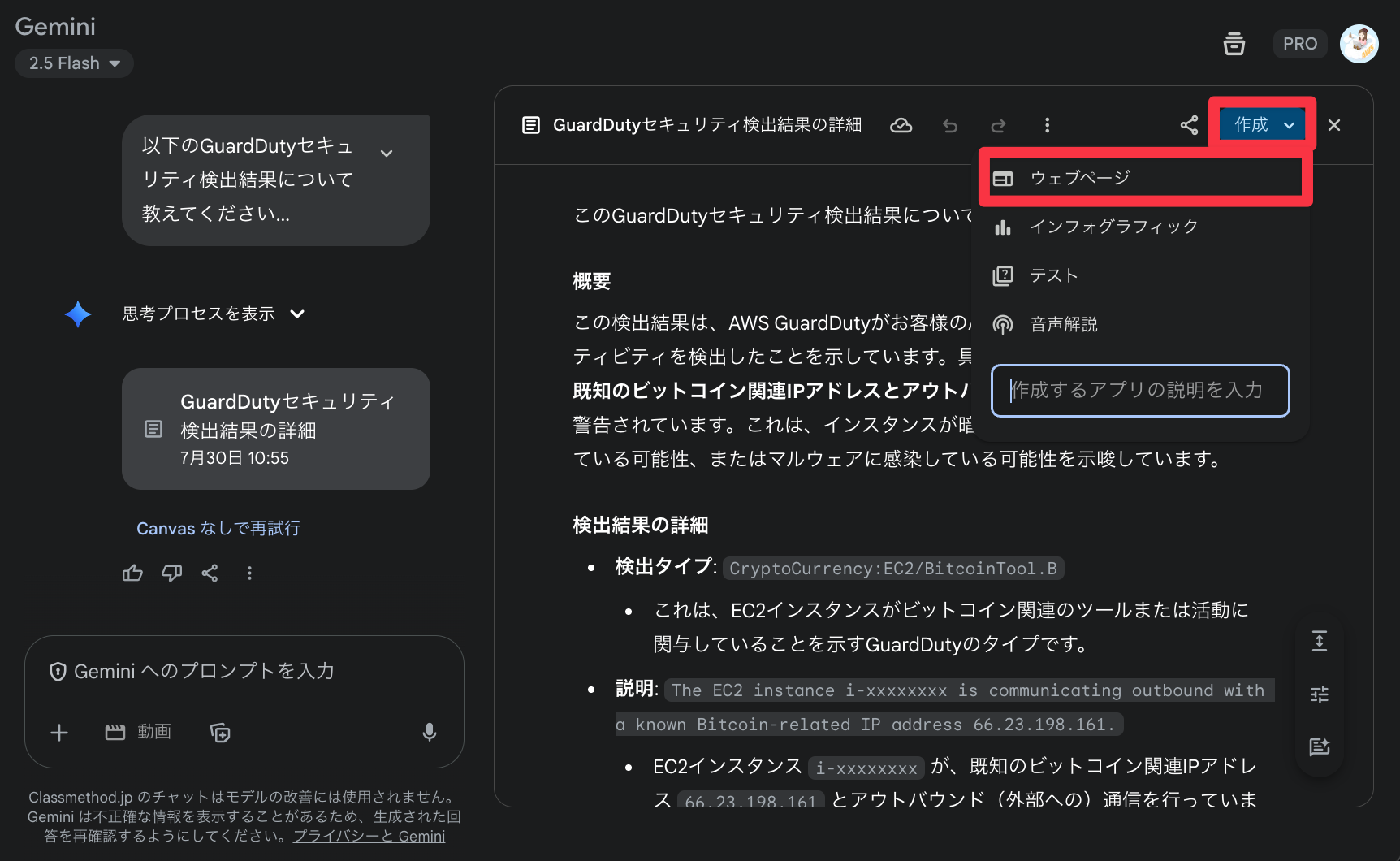Click the 検出結果の詳細 heading
This screenshot has width=1400, height=861.
641,526
